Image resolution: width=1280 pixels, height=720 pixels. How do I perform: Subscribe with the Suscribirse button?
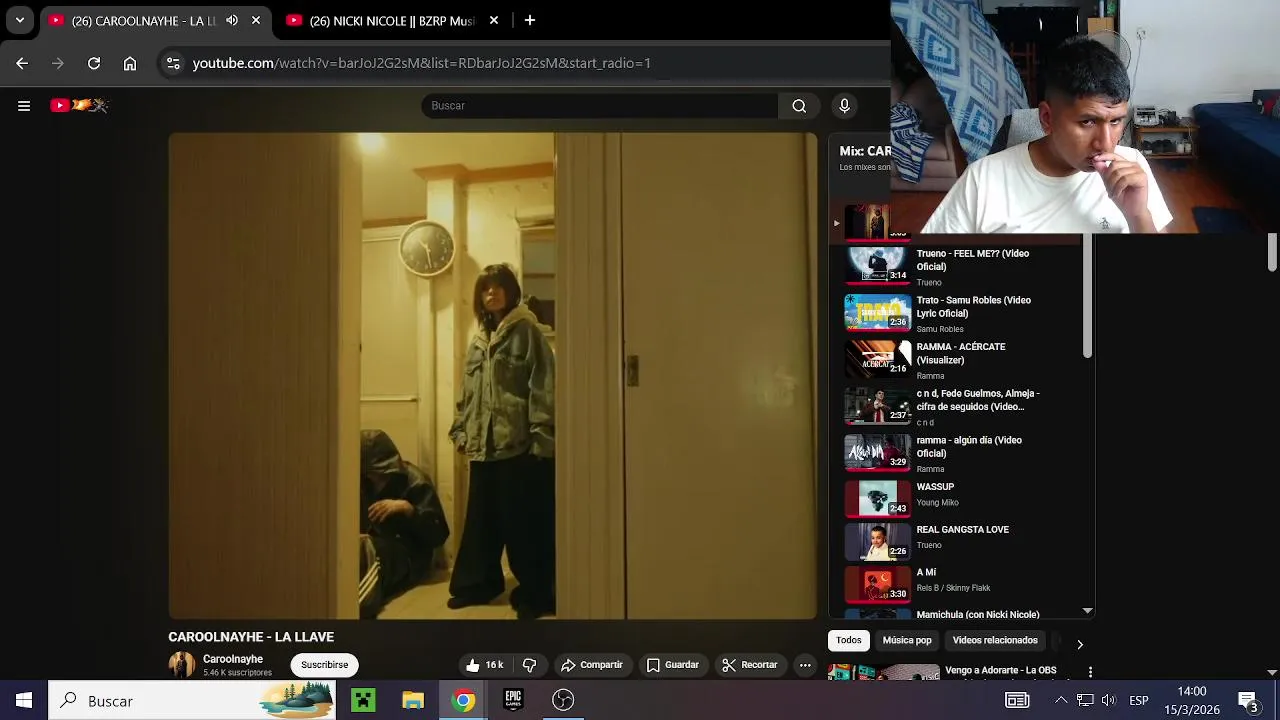coord(325,665)
